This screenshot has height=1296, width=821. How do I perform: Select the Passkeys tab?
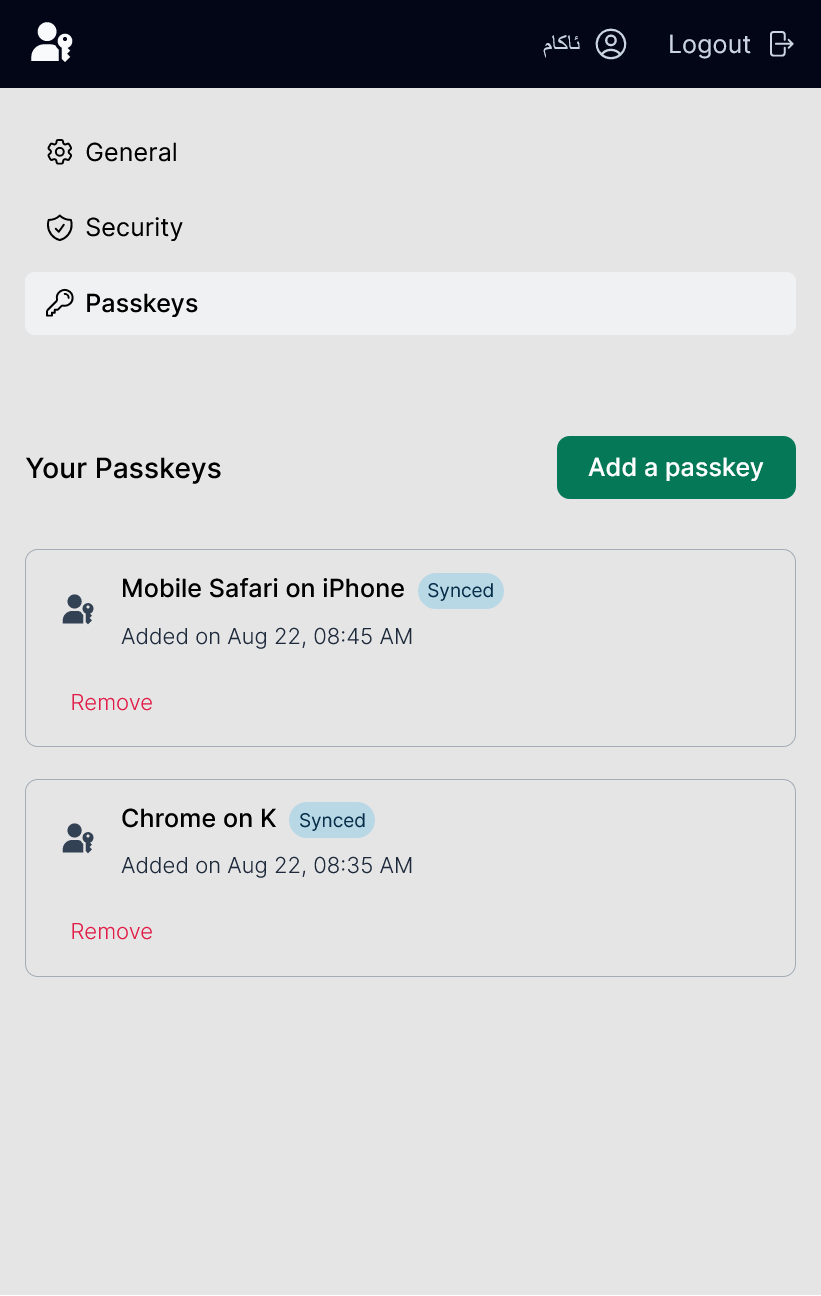pyautogui.click(x=141, y=303)
